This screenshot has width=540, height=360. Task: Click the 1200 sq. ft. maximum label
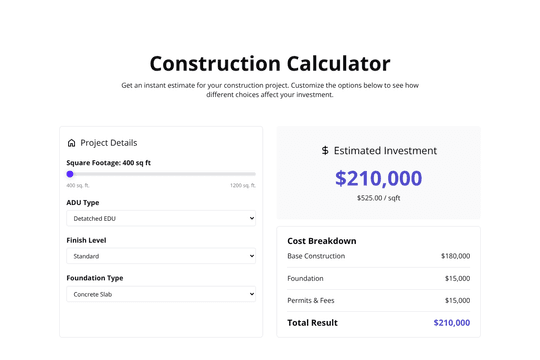click(x=243, y=186)
